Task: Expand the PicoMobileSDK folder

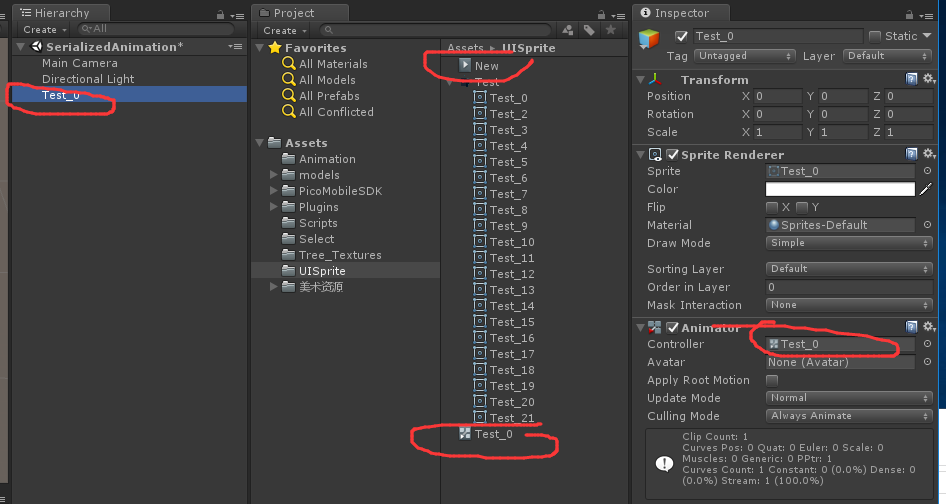Action: 273,191
